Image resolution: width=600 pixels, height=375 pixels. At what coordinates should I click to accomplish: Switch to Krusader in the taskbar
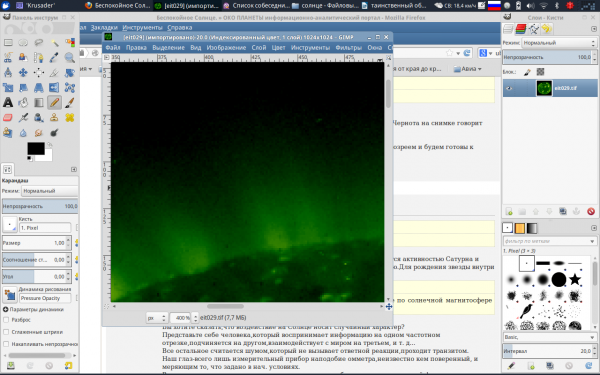[x=36, y=5]
